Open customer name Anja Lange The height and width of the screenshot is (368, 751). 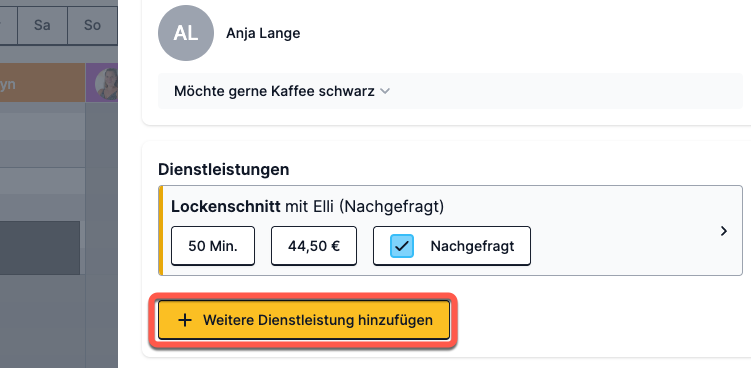pyautogui.click(x=263, y=34)
